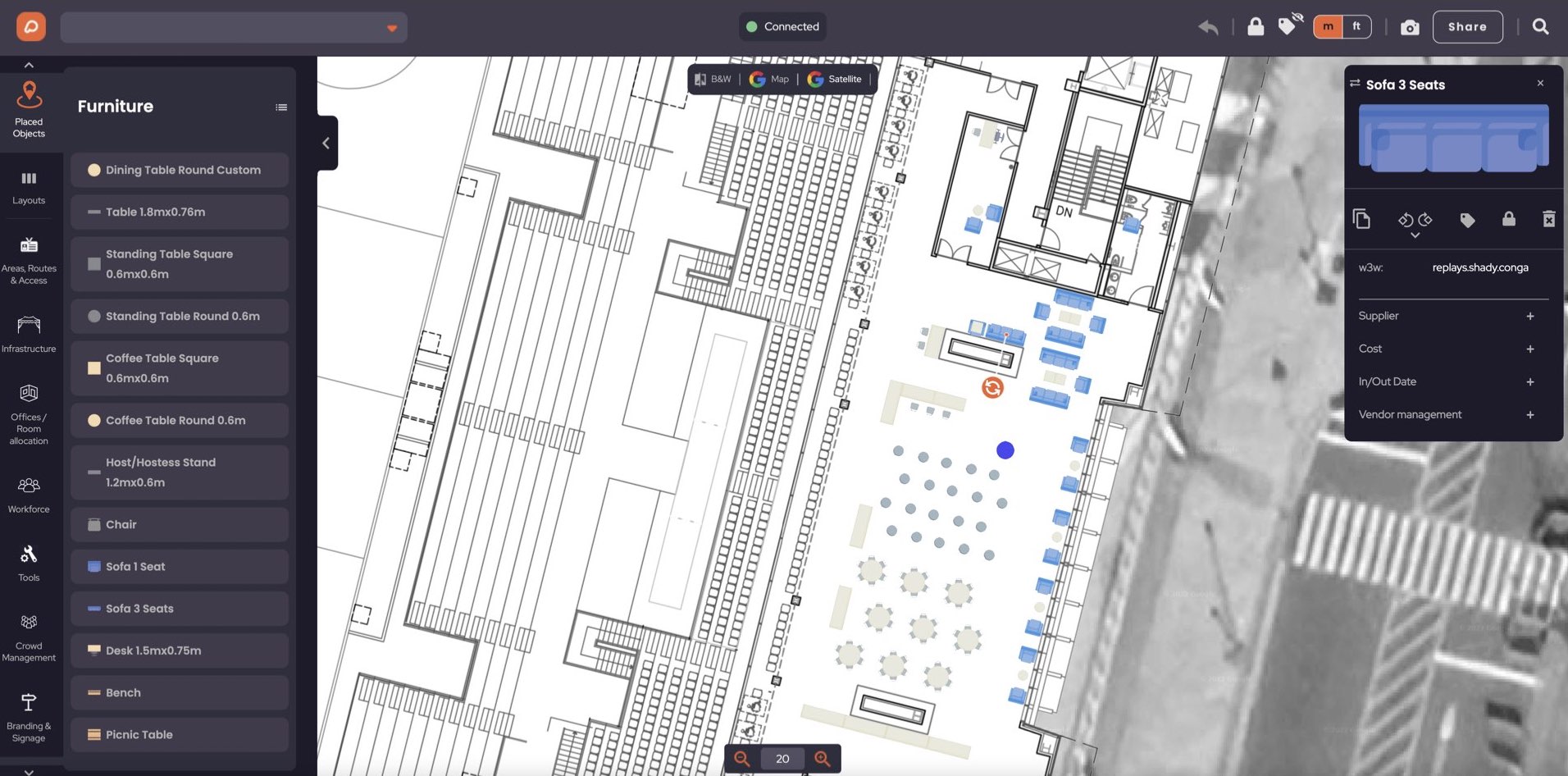This screenshot has width=1568, height=776.
Task: Close the Sofa 3 Seats panel
Action: [x=1540, y=83]
